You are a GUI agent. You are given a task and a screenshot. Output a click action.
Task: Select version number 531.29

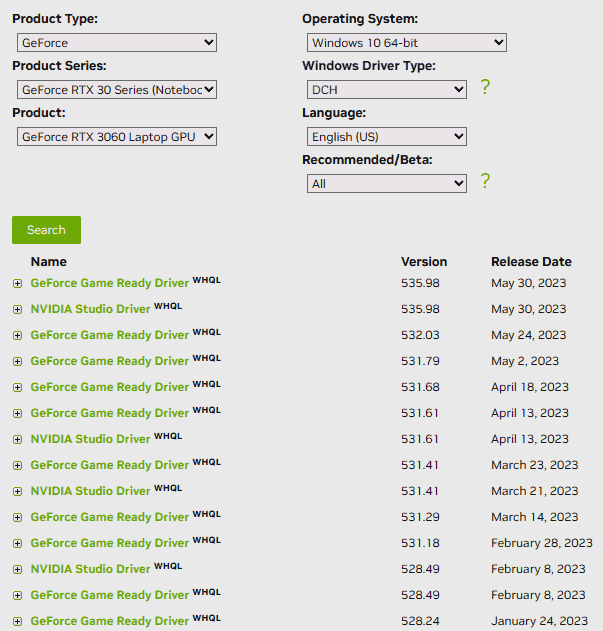420,517
